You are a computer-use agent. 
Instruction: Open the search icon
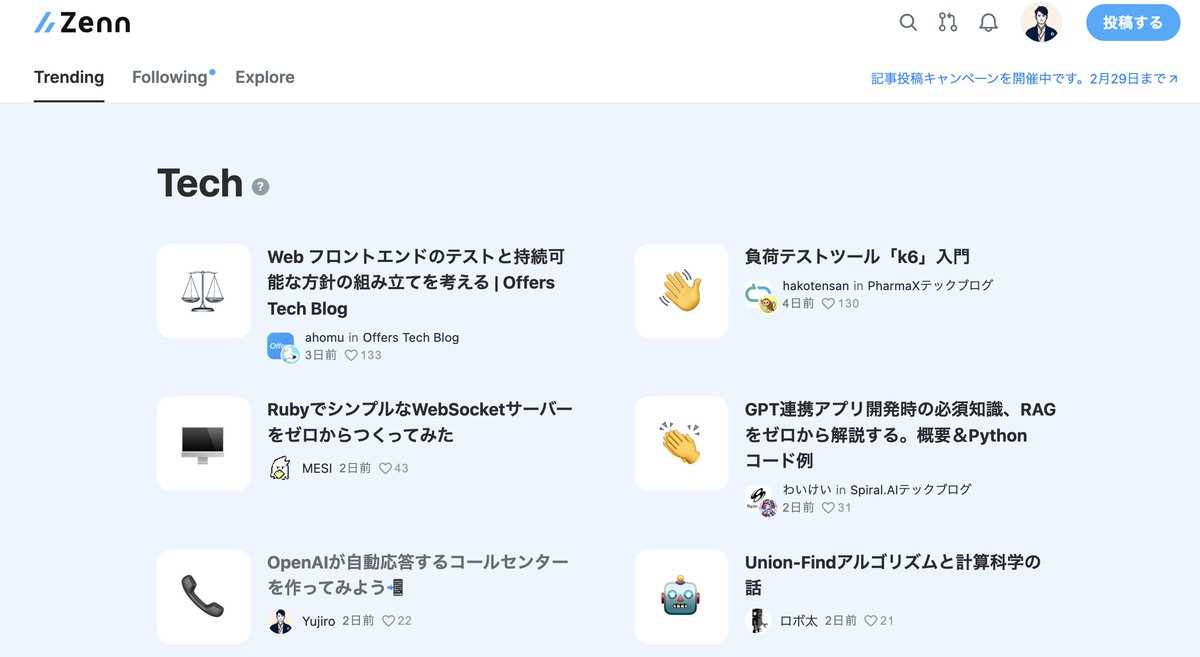908,22
